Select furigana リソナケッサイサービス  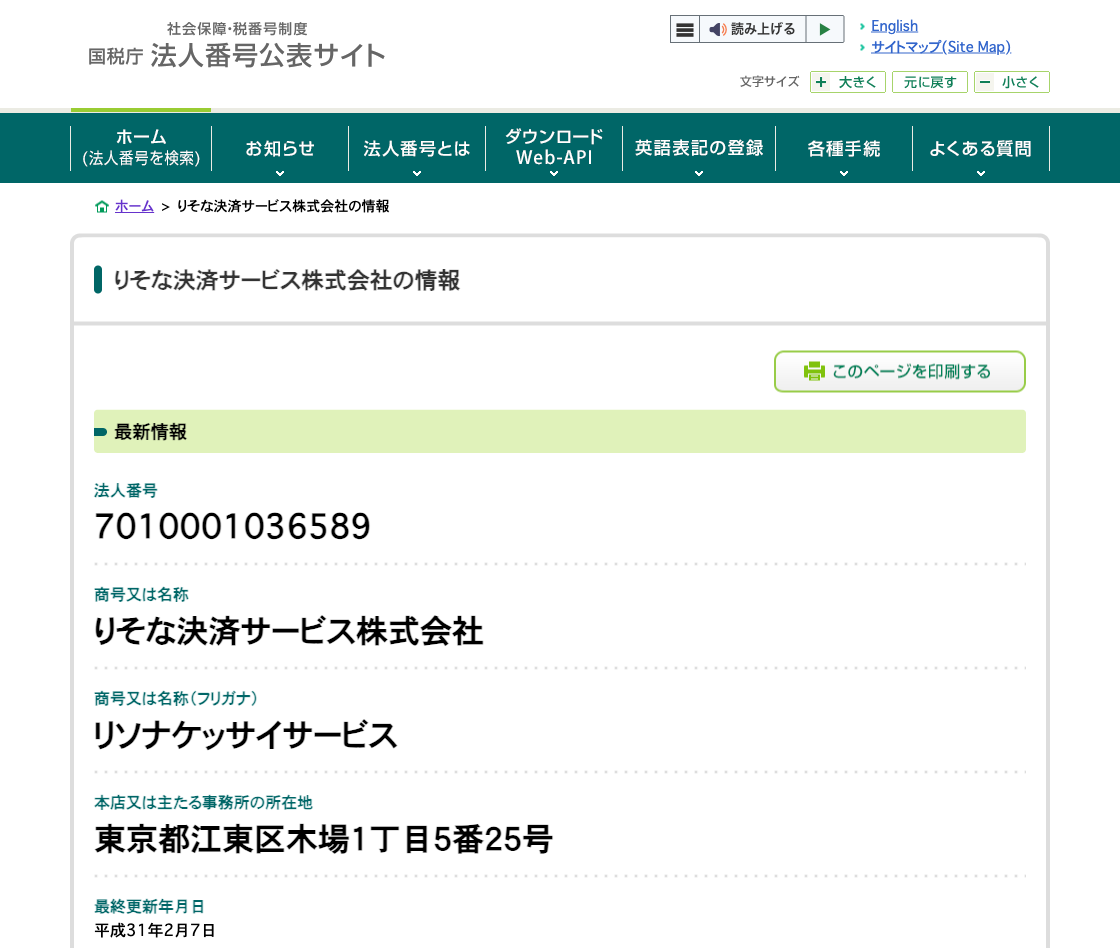pyautogui.click(x=246, y=735)
